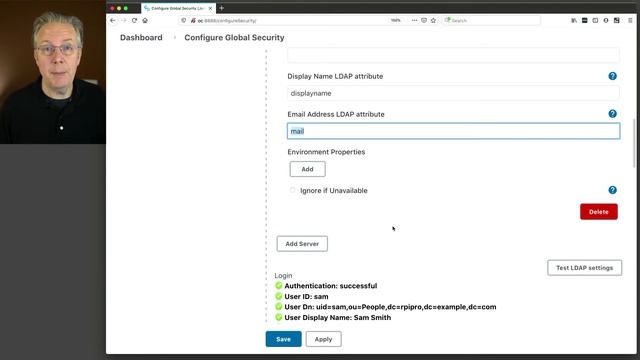Open help for Display Name LDAP attribute
Viewport: 640px width, 360px height.
(612, 76)
